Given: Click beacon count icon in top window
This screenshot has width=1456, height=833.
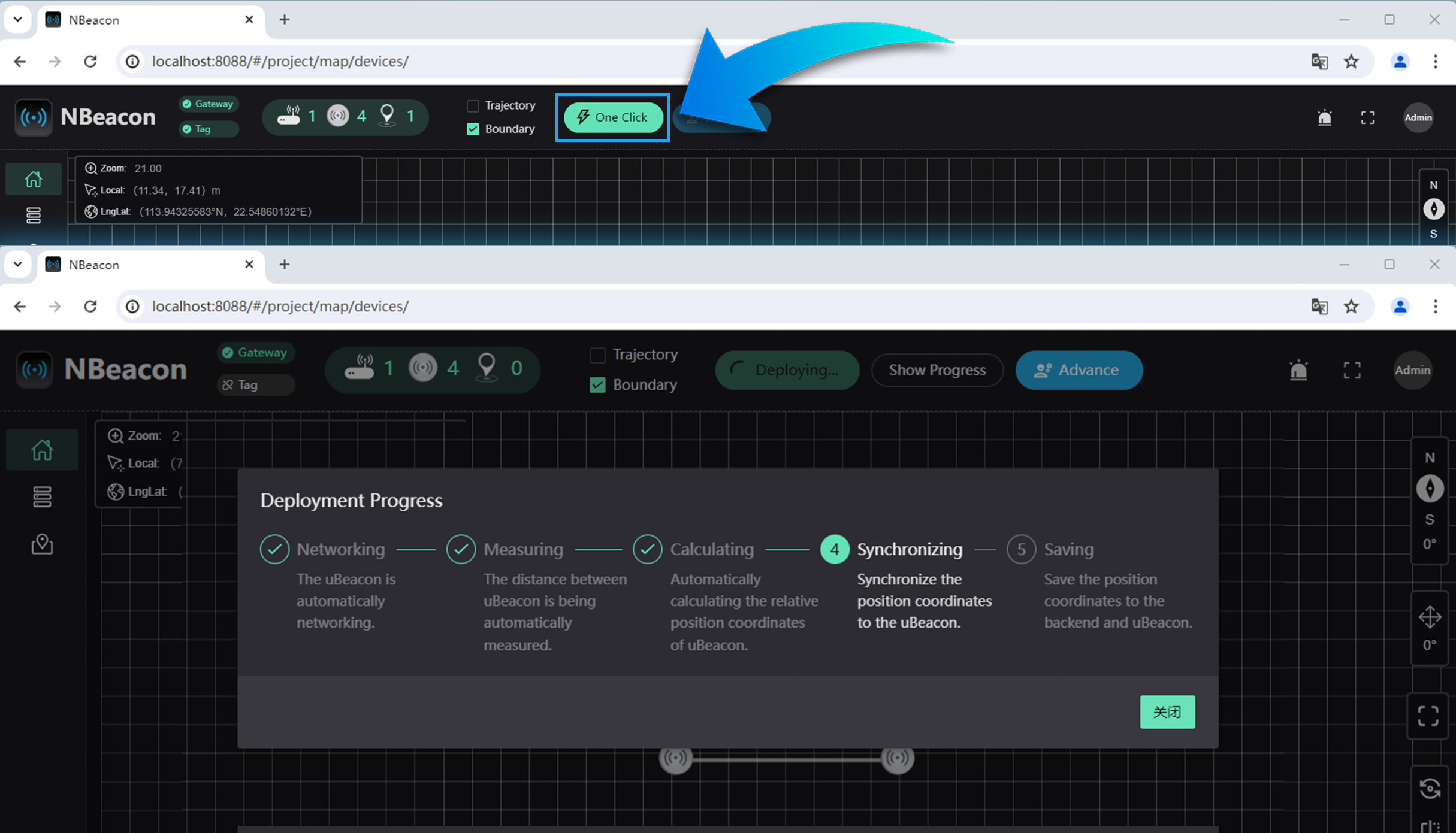Looking at the screenshot, I should coord(338,115).
